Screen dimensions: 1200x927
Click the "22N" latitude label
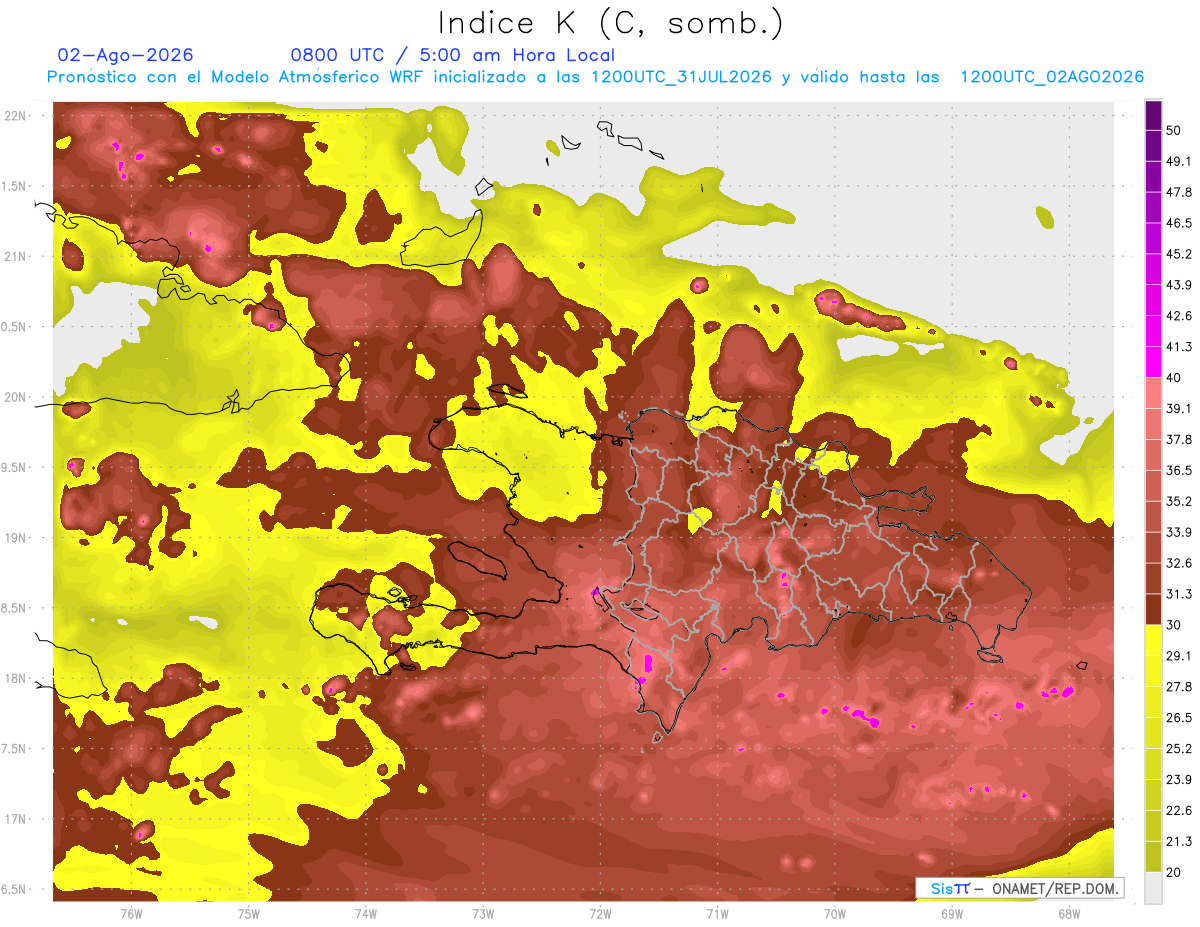tap(16, 116)
